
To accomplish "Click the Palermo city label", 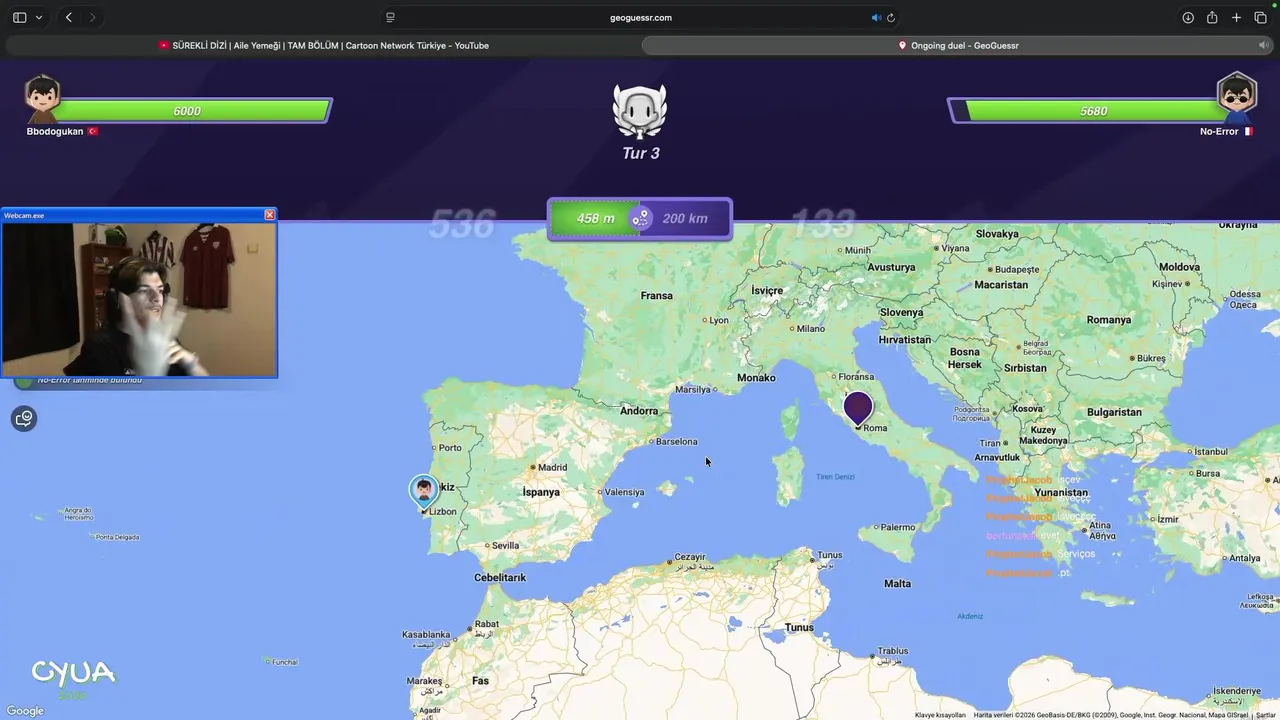I will pyautogui.click(x=898, y=527).
